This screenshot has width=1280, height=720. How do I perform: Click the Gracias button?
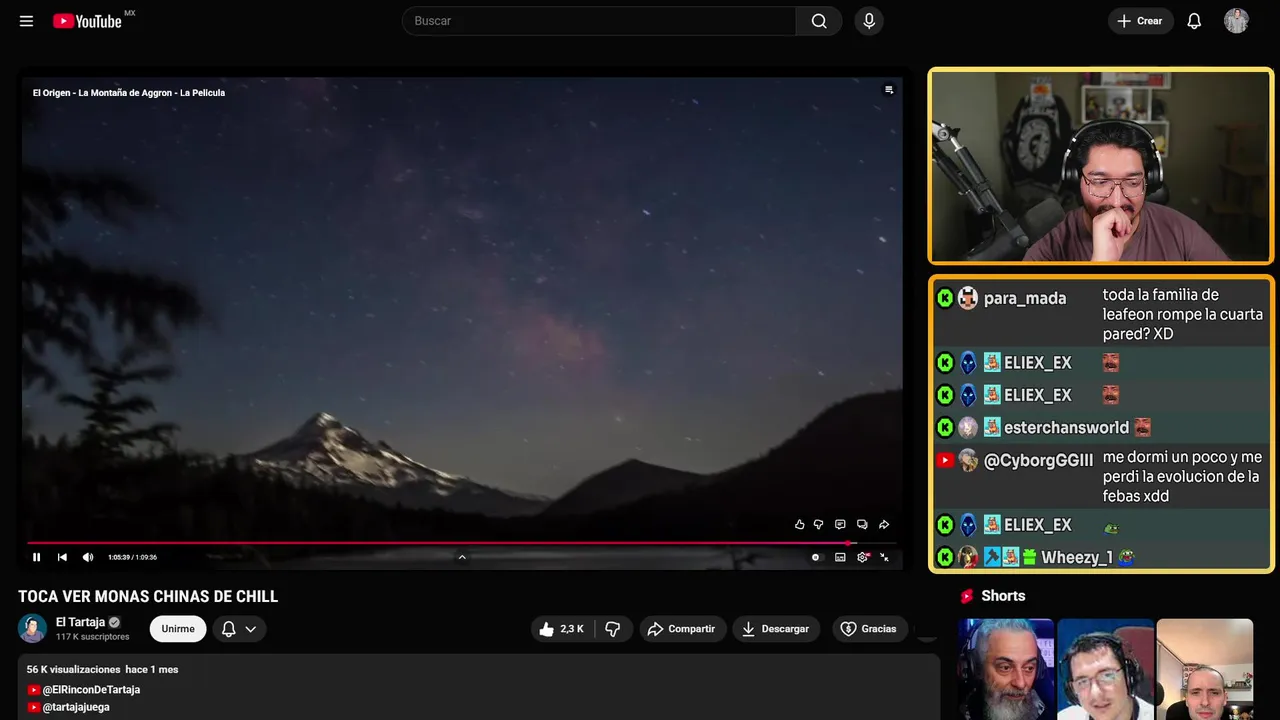(869, 629)
